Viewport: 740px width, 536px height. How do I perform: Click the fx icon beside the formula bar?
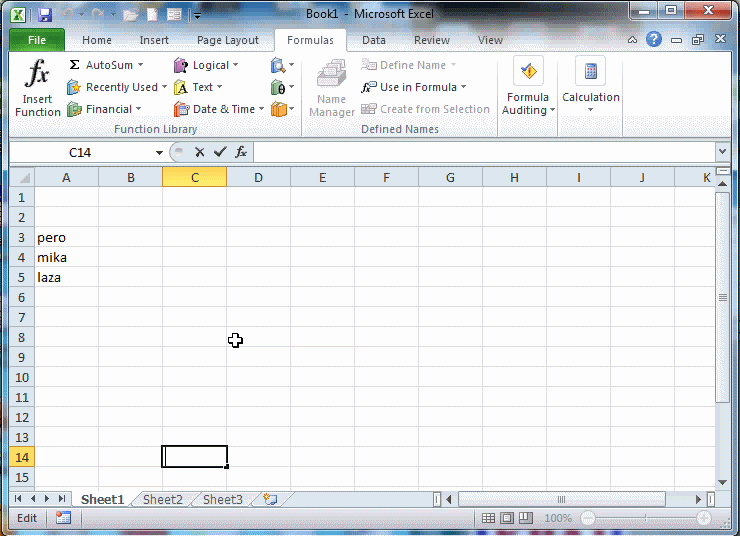click(x=241, y=152)
